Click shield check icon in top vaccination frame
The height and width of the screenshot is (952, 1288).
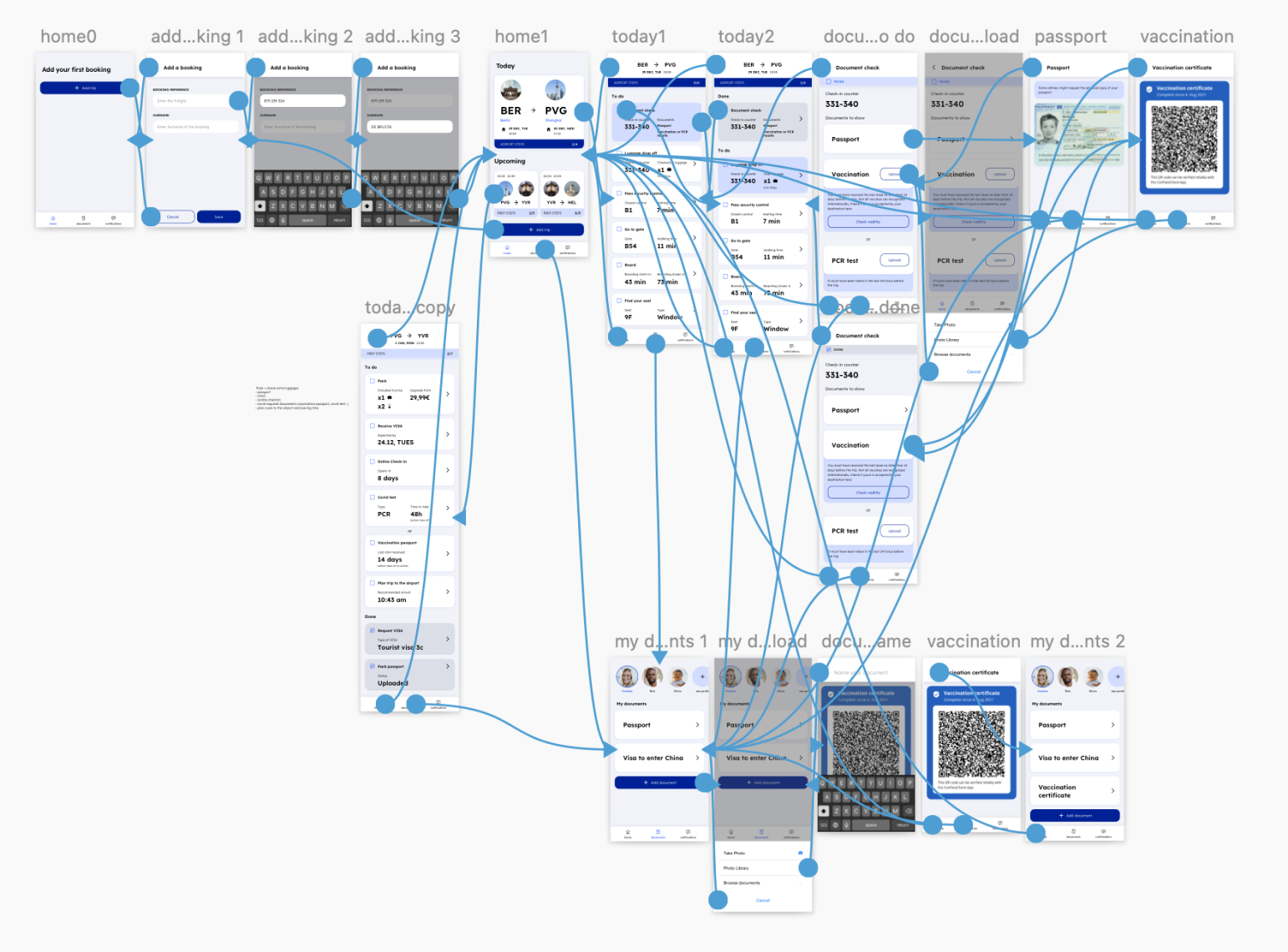pos(1150,89)
